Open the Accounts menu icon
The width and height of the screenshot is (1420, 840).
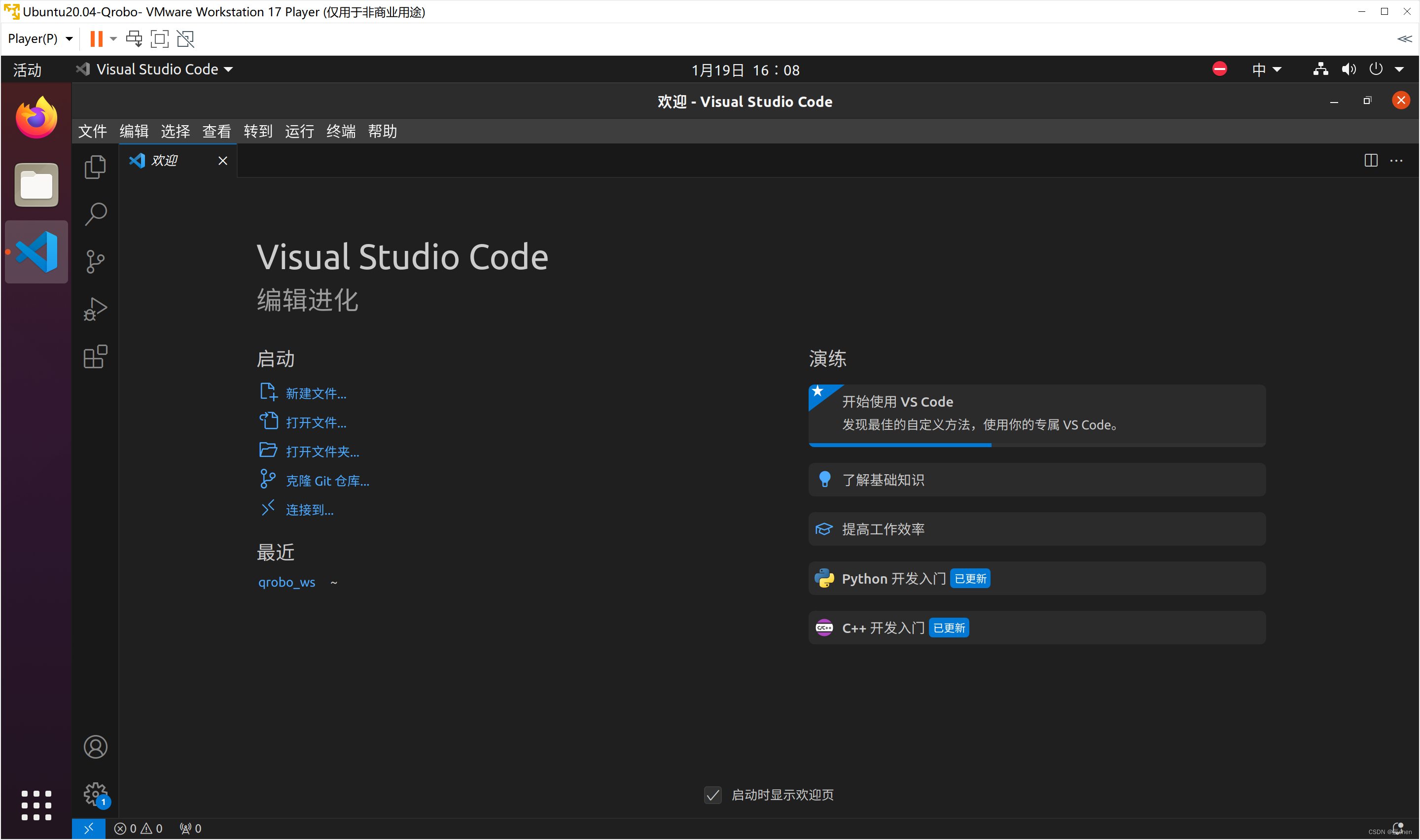coord(95,747)
